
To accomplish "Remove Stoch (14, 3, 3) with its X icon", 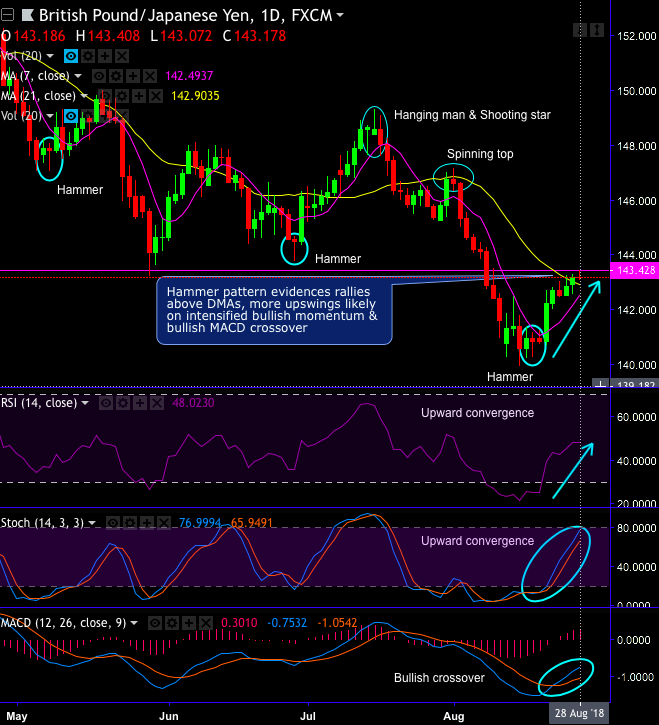I will click(x=164, y=523).
